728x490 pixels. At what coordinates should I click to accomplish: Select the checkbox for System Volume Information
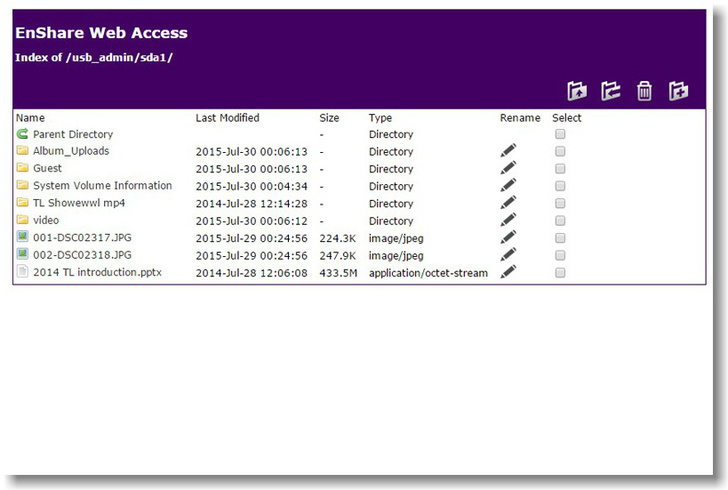(x=560, y=186)
